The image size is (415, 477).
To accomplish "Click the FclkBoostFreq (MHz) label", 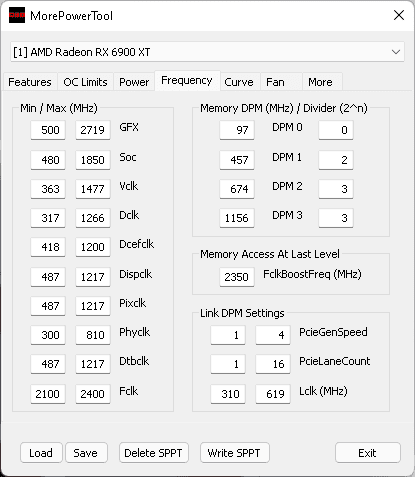I will (312, 274).
